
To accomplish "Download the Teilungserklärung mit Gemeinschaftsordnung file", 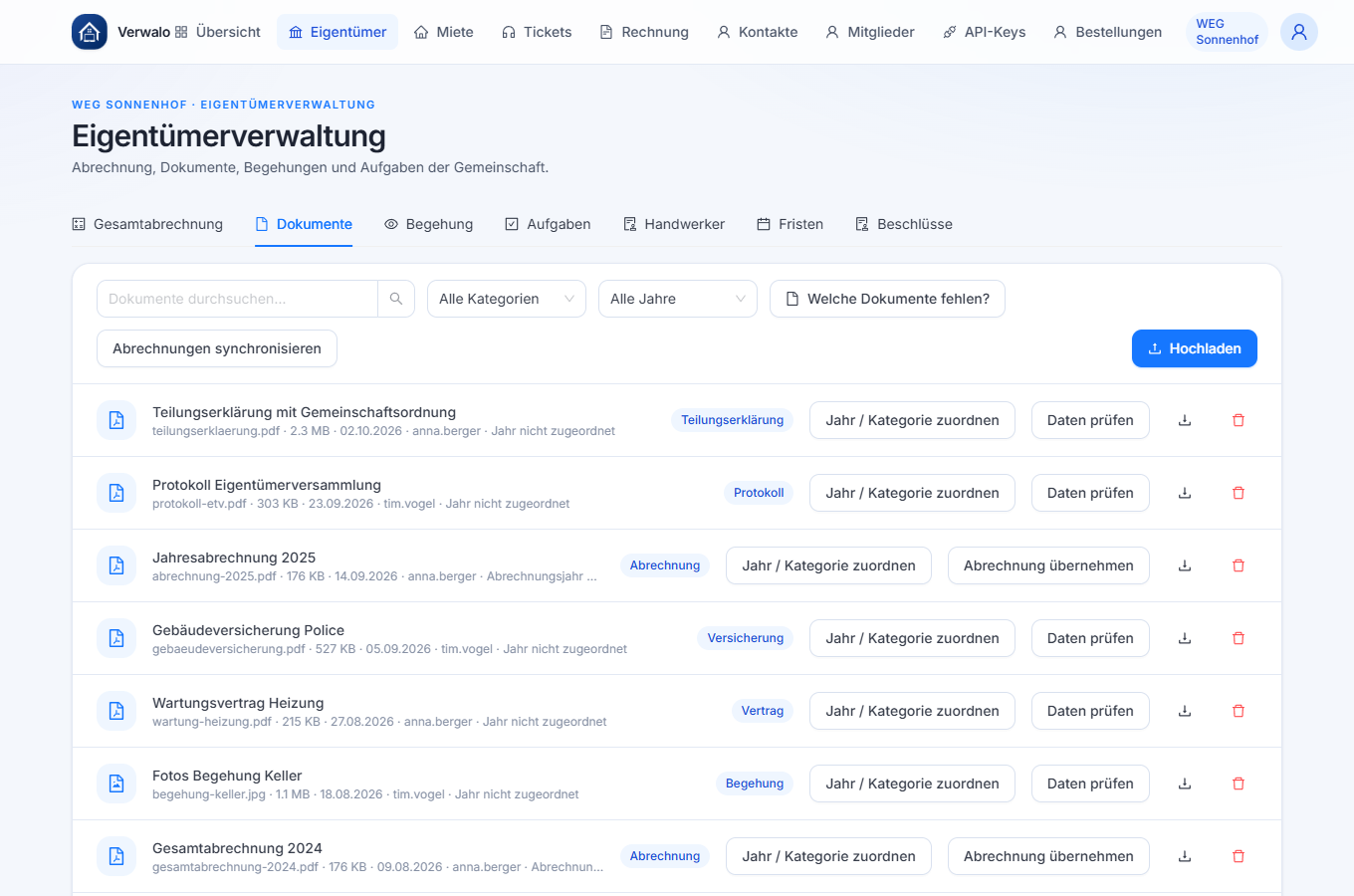I will click(1185, 420).
